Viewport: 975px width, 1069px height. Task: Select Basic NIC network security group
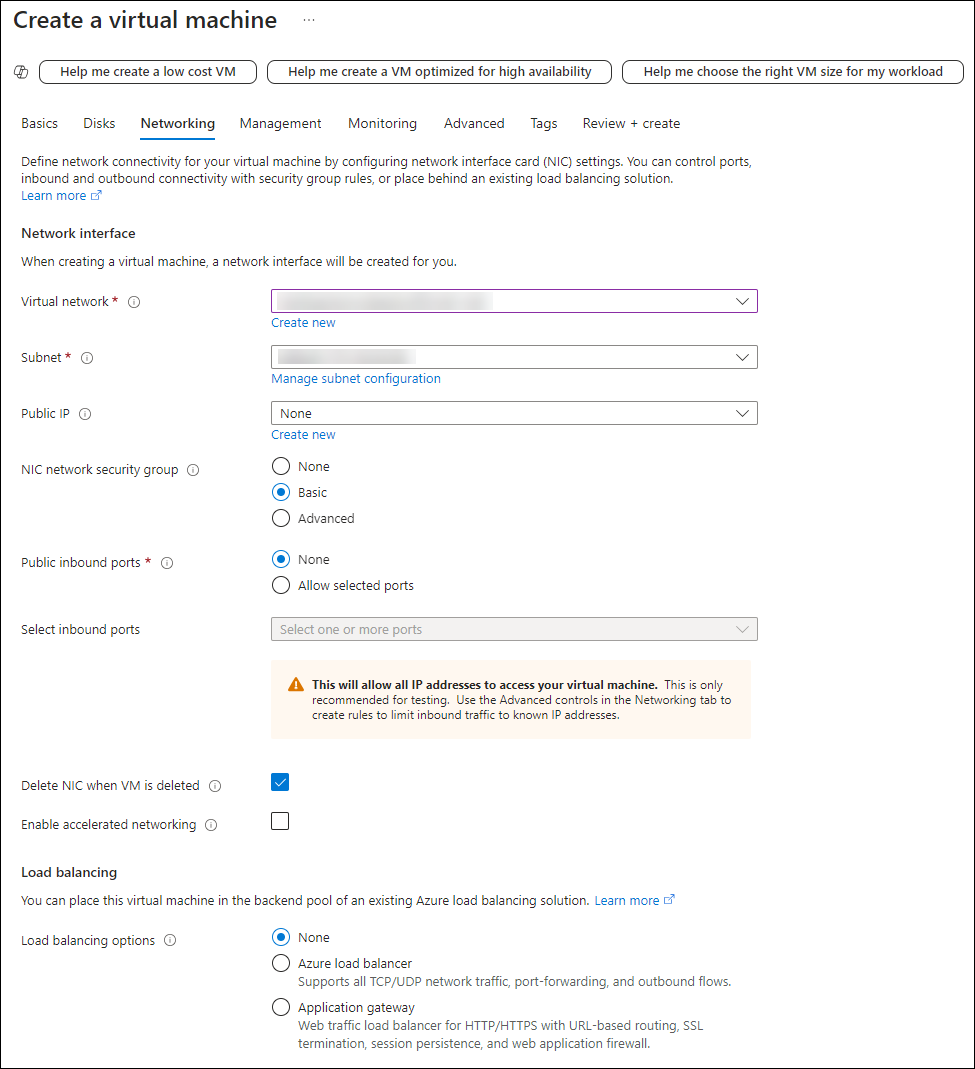click(281, 492)
